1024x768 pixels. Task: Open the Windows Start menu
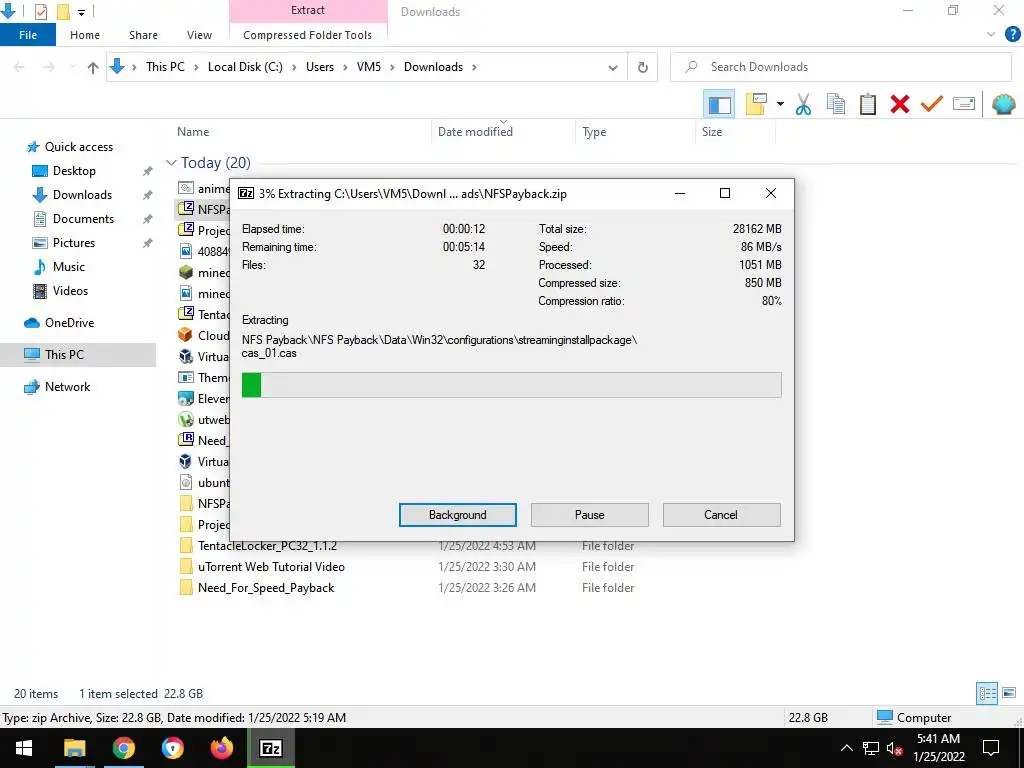coord(24,748)
